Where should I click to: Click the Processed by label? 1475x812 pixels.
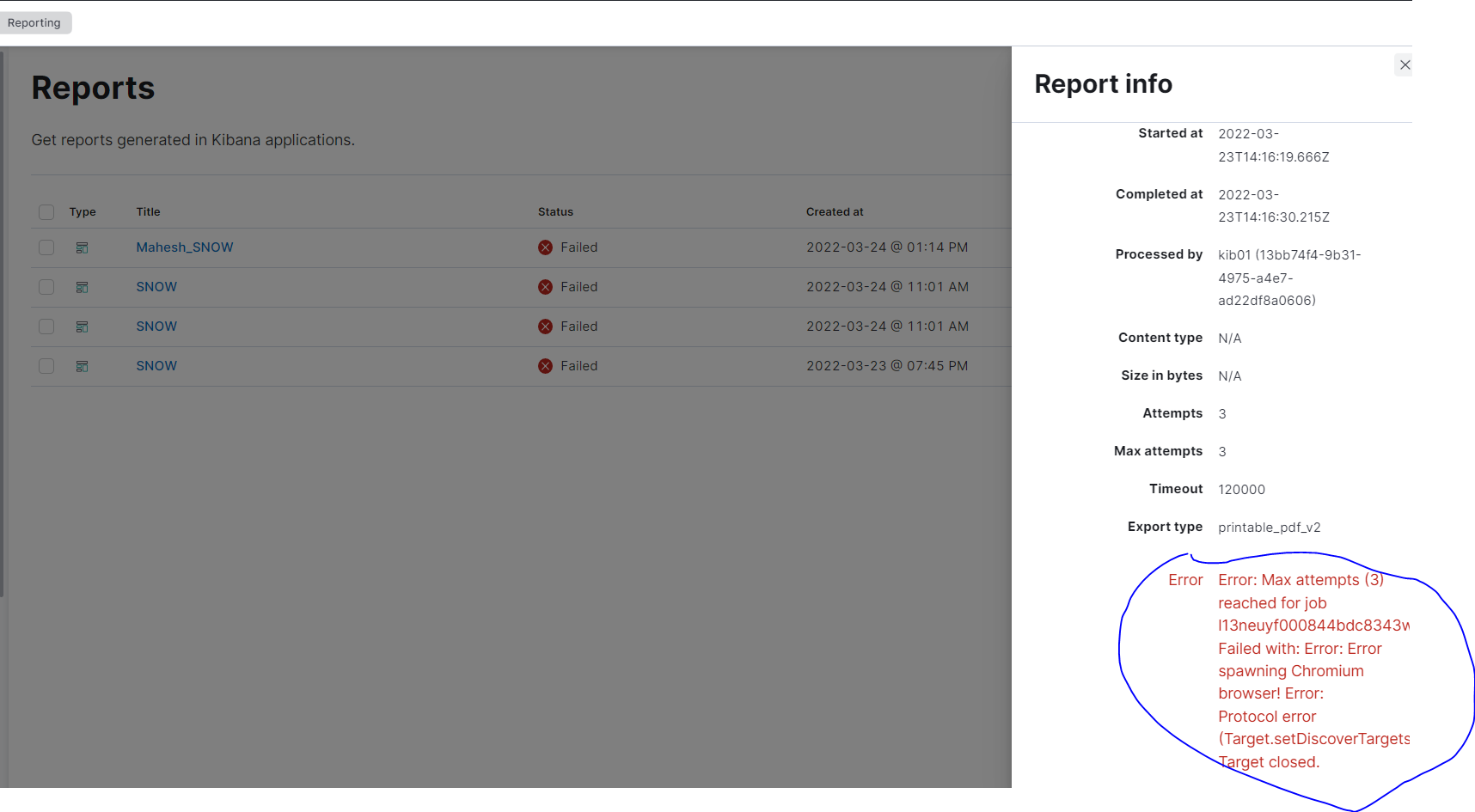(x=1159, y=254)
